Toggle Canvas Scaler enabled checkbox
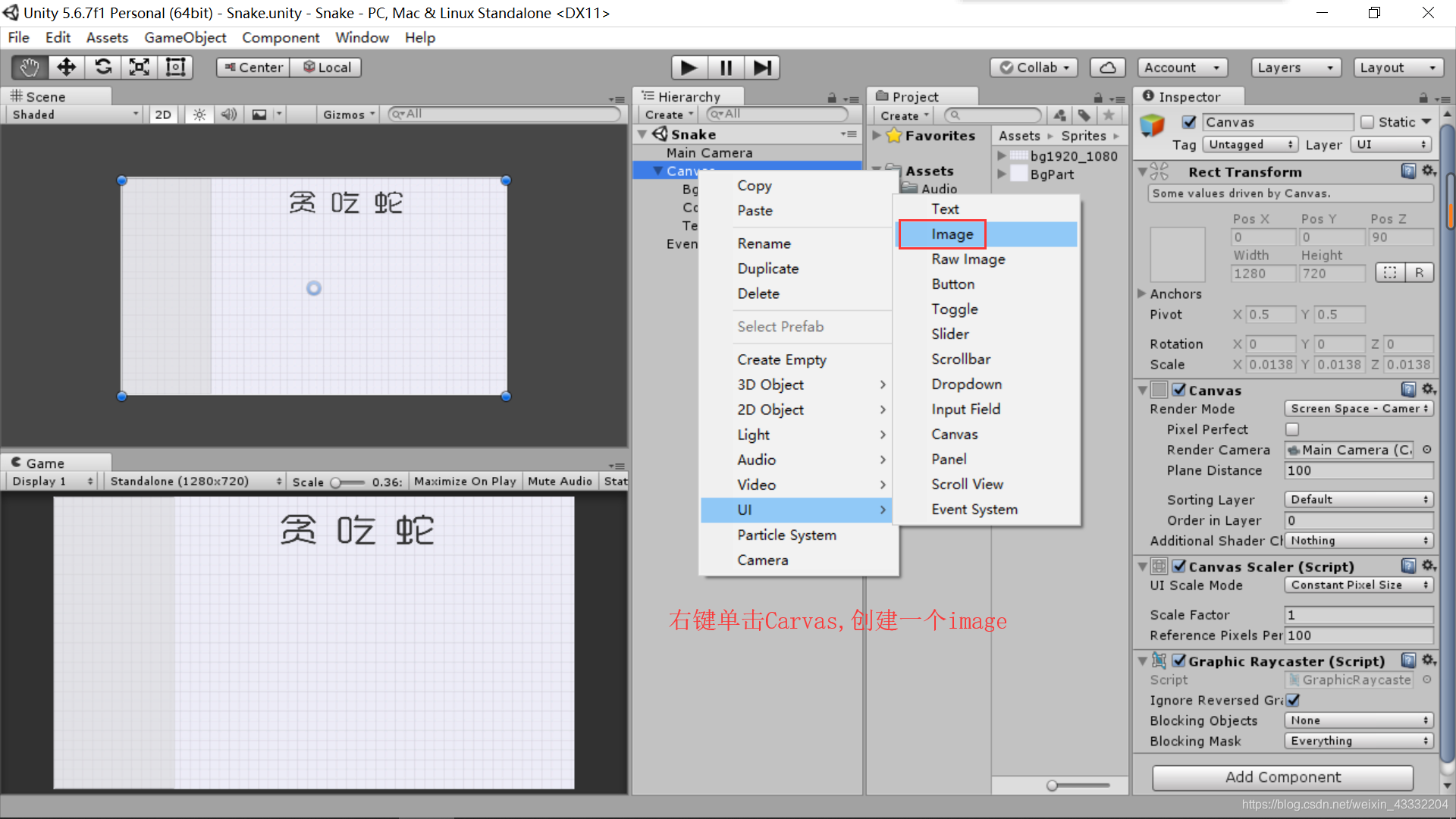The image size is (1456, 819). click(1179, 566)
